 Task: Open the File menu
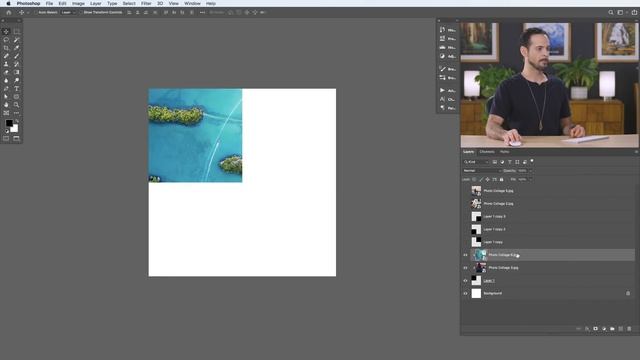pyautogui.click(x=49, y=3)
